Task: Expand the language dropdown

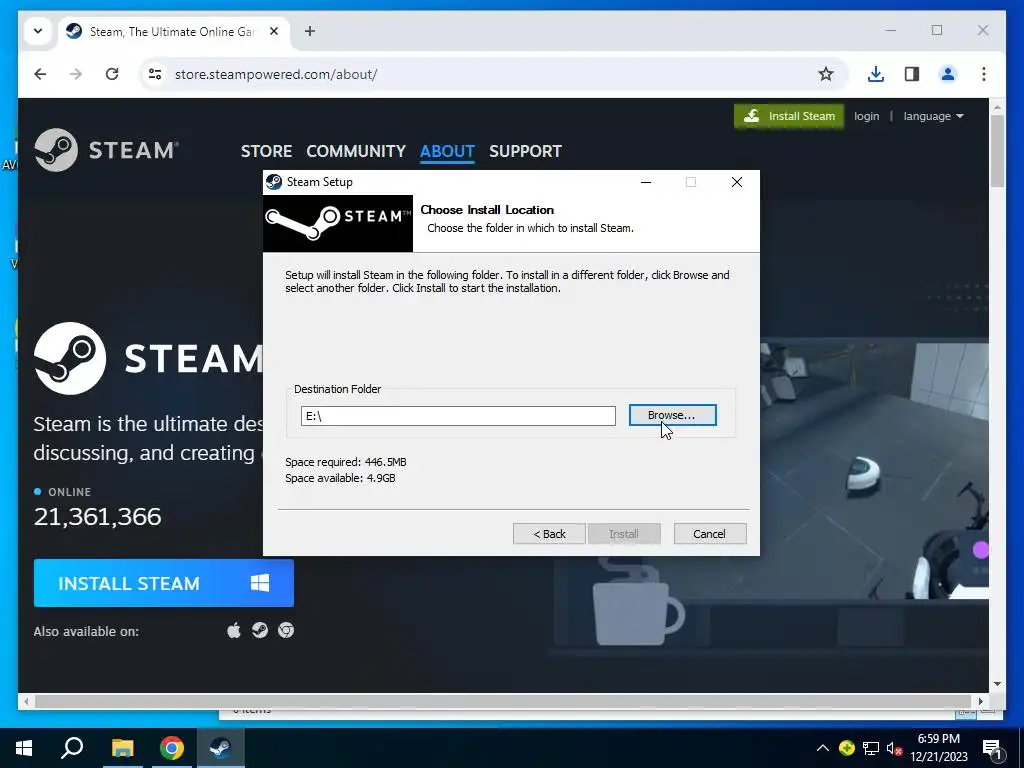Action: tap(933, 116)
